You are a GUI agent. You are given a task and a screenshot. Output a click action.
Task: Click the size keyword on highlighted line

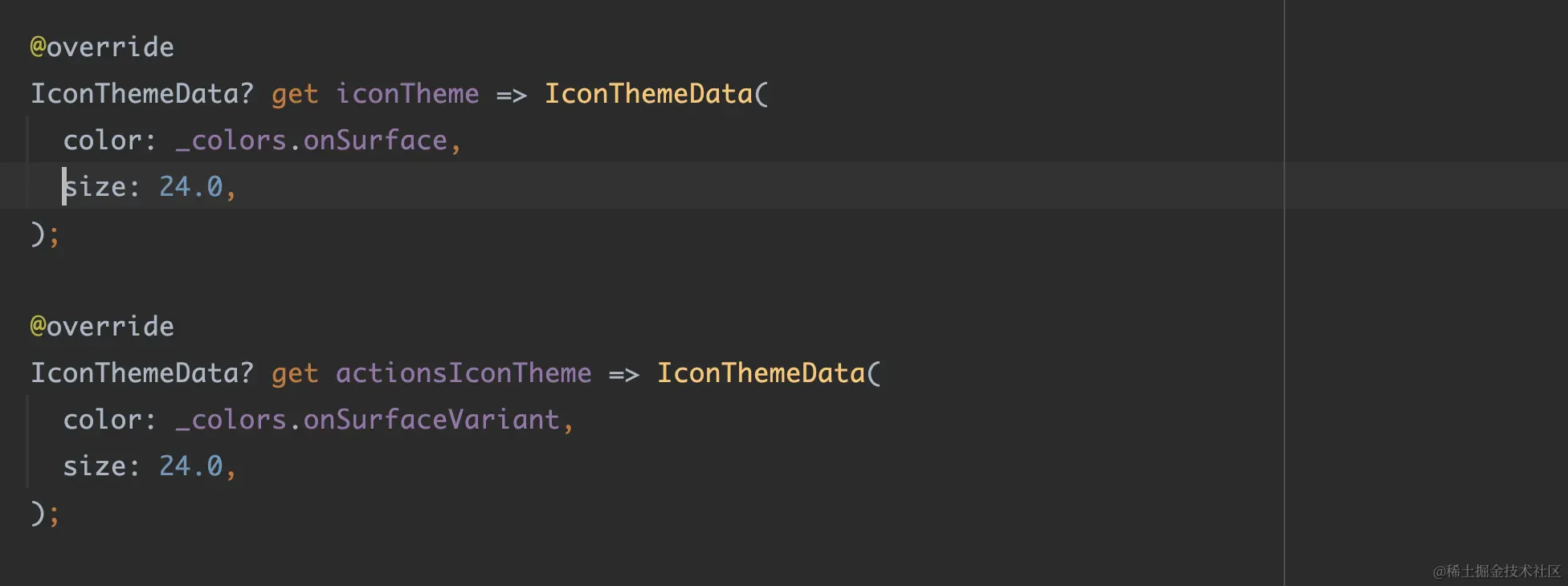[x=95, y=187]
